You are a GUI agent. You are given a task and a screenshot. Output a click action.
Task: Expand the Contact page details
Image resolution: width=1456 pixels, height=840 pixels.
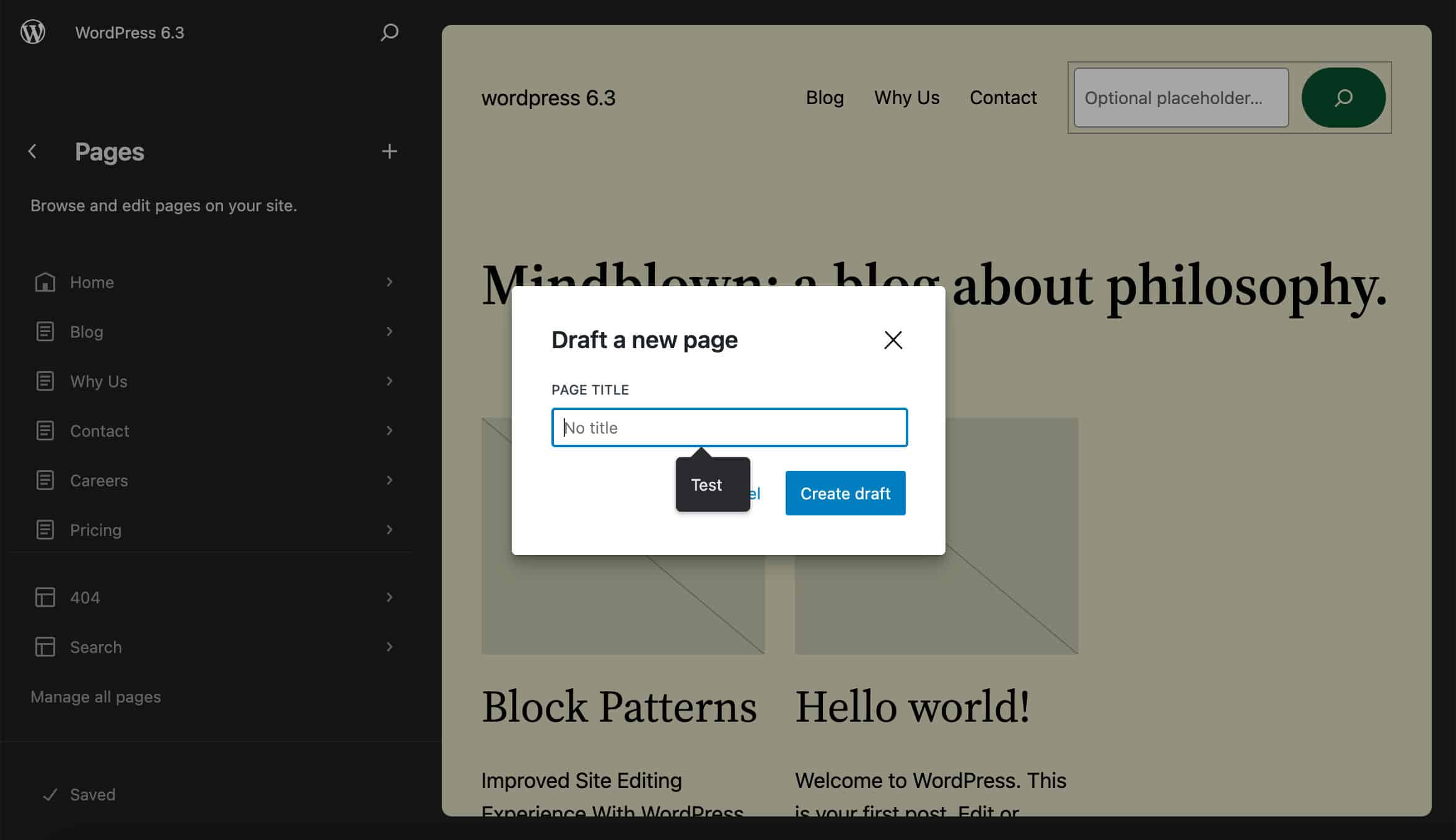coord(389,431)
